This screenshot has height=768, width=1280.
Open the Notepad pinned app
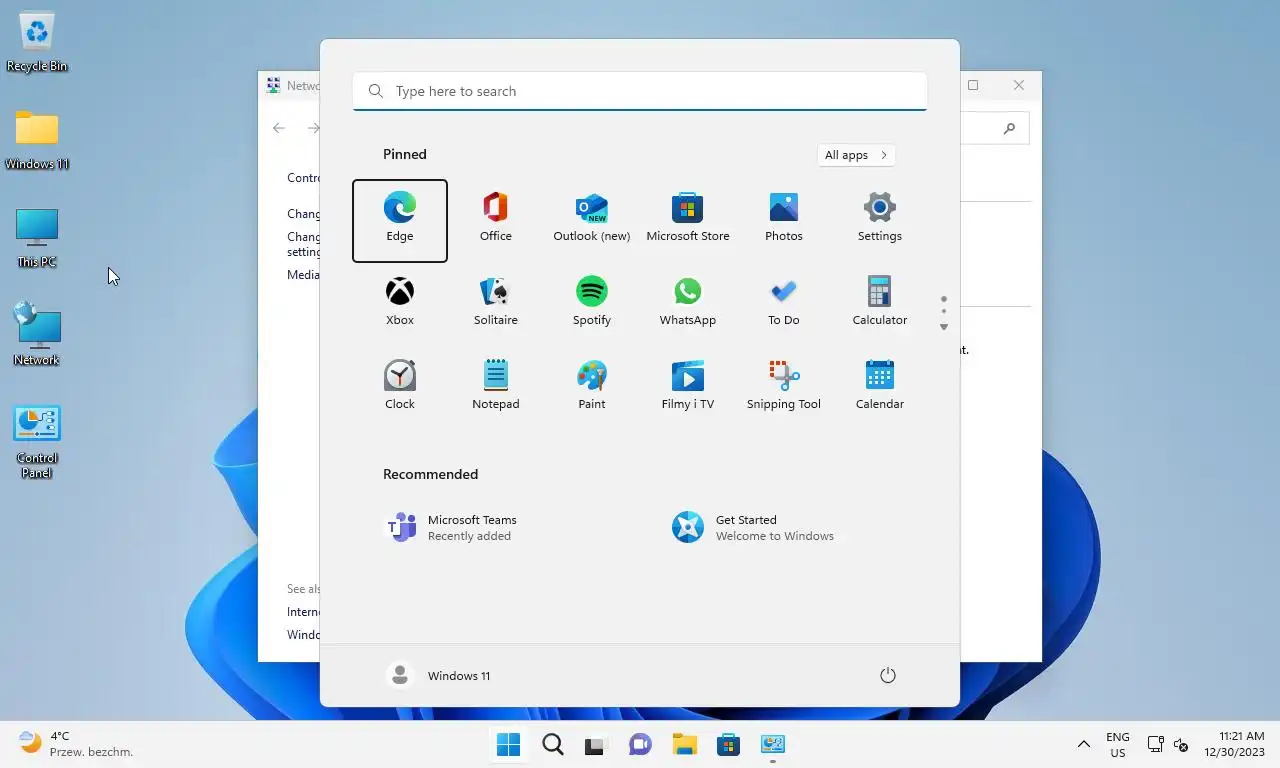(x=496, y=389)
